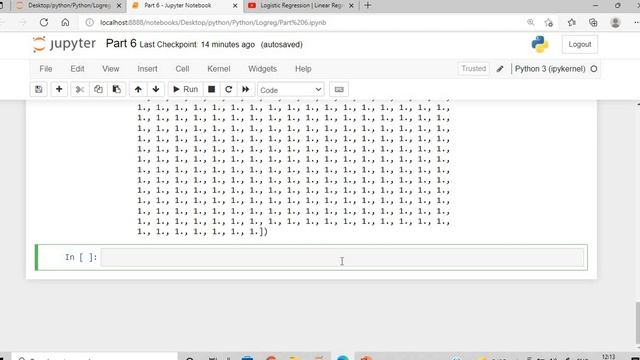Go to the browser home page
Screen dimensions: 640x360
click(65, 22)
